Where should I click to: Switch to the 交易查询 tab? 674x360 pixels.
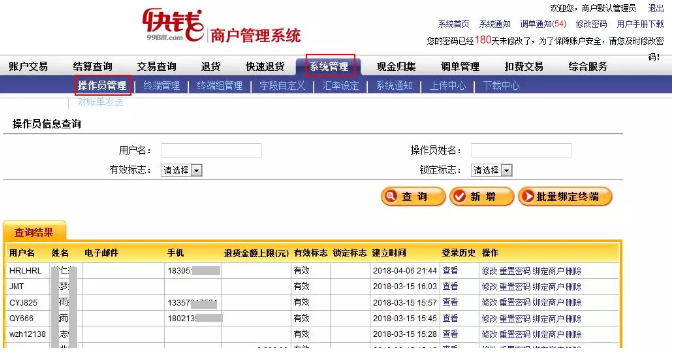click(x=156, y=67)
